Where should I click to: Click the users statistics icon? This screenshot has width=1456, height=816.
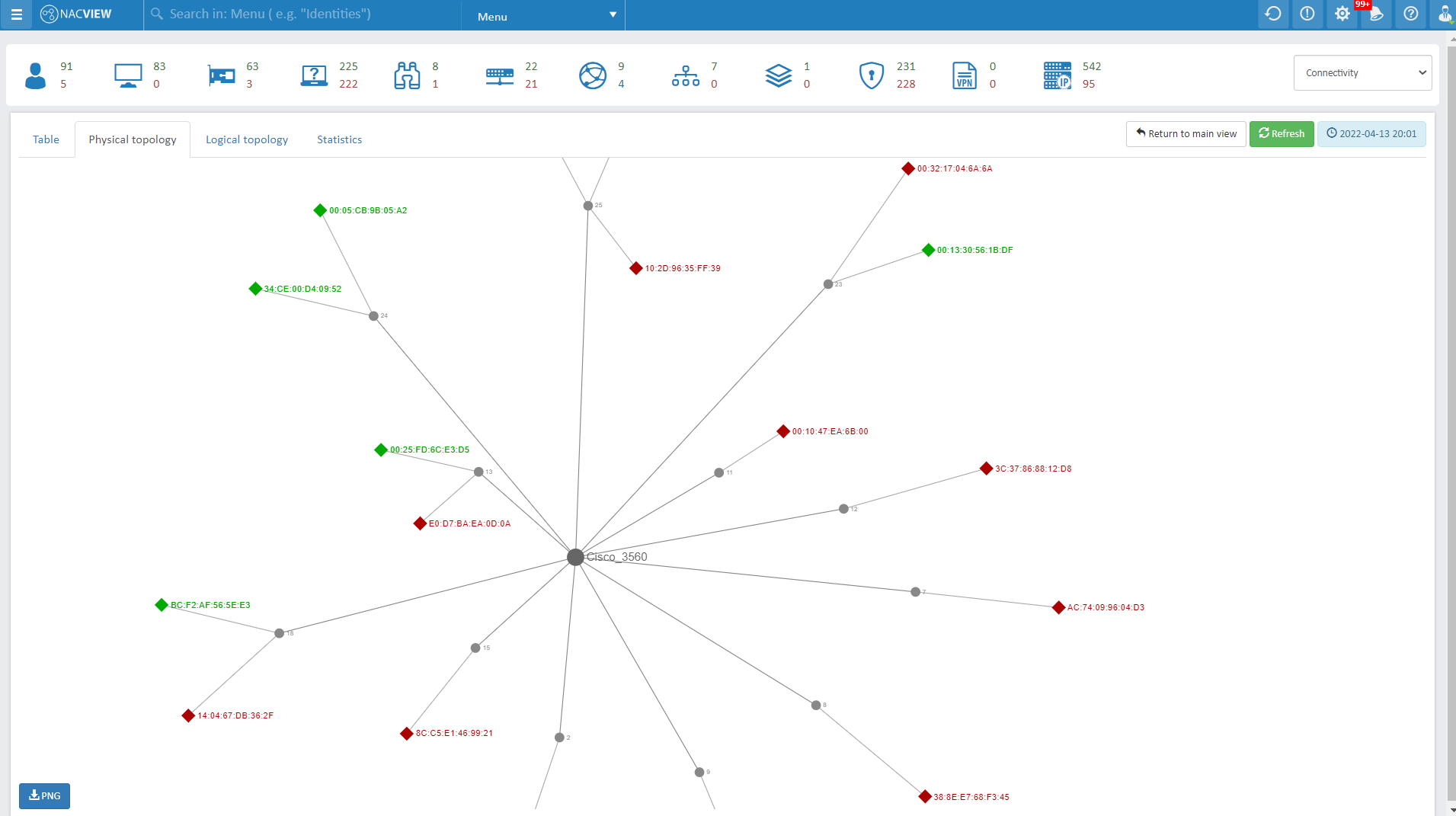(x=36, y=75)
